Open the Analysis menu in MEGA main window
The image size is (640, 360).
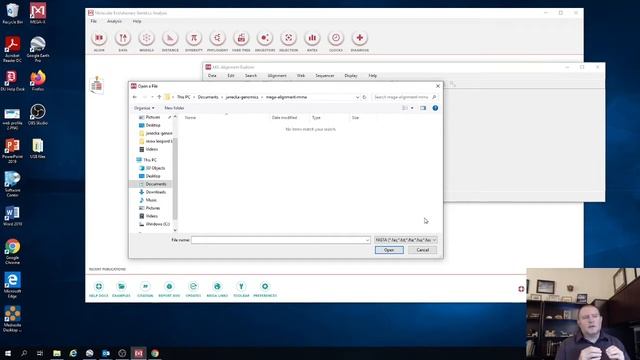click(x=114, y=21)
